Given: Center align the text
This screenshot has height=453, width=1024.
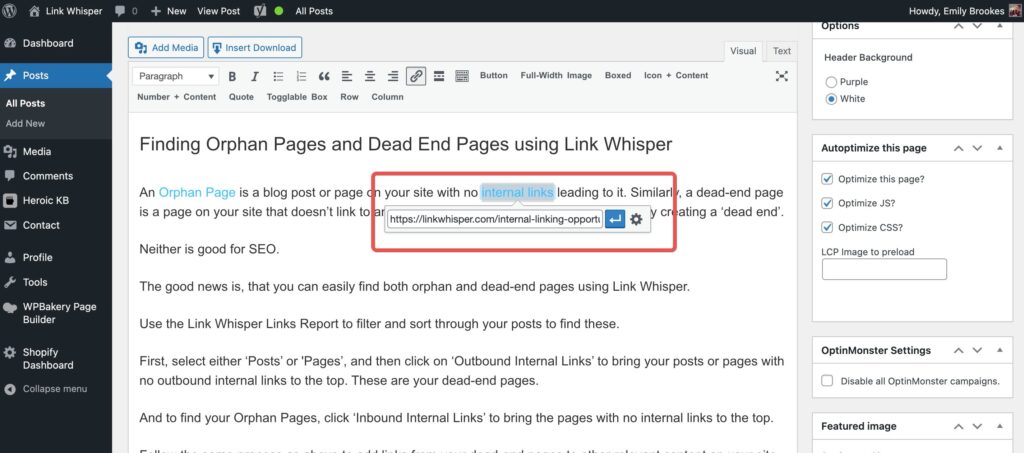Looking at the screenshot, I should click(x=370, y=76).
